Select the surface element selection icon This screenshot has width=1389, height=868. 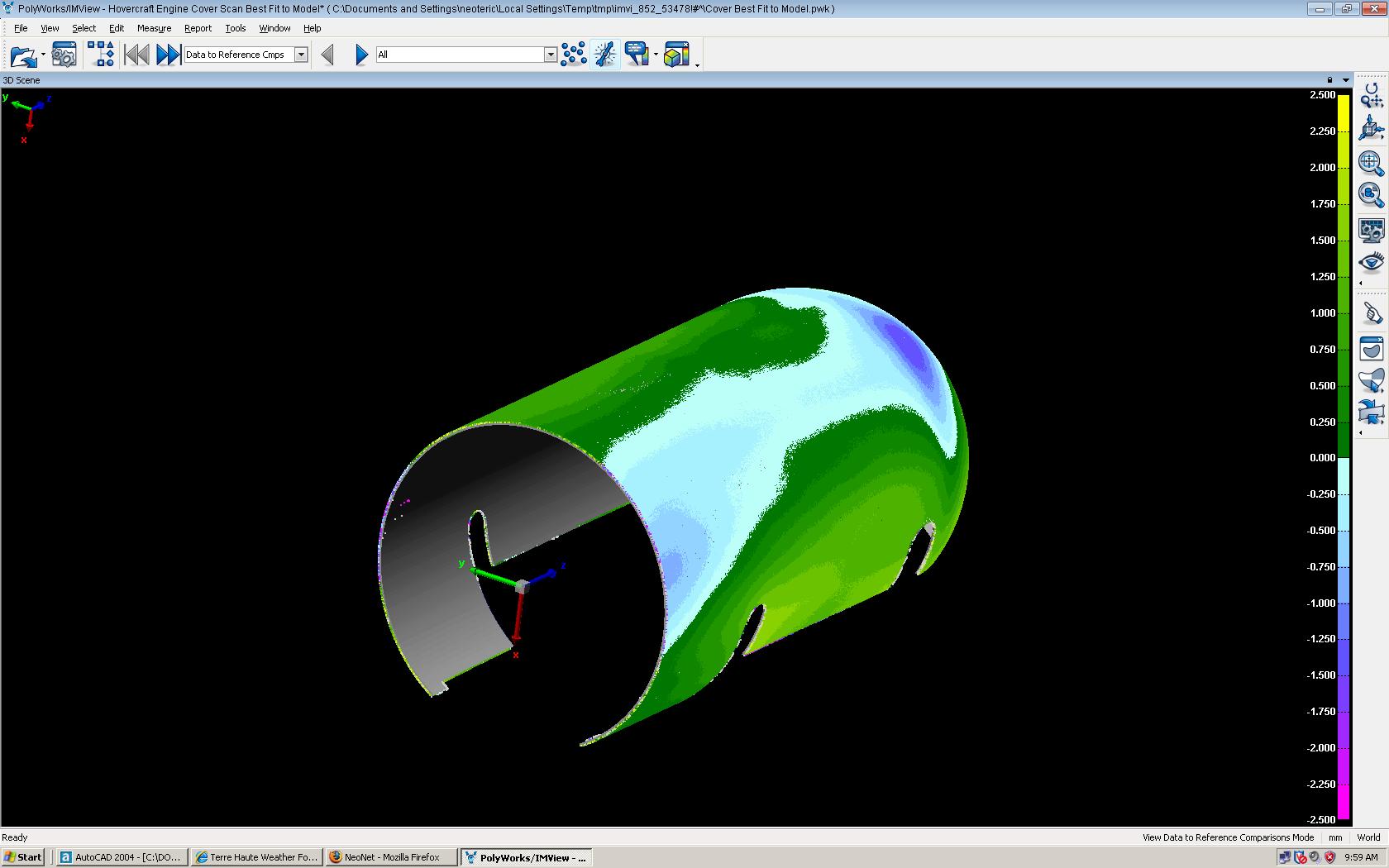1371,380
